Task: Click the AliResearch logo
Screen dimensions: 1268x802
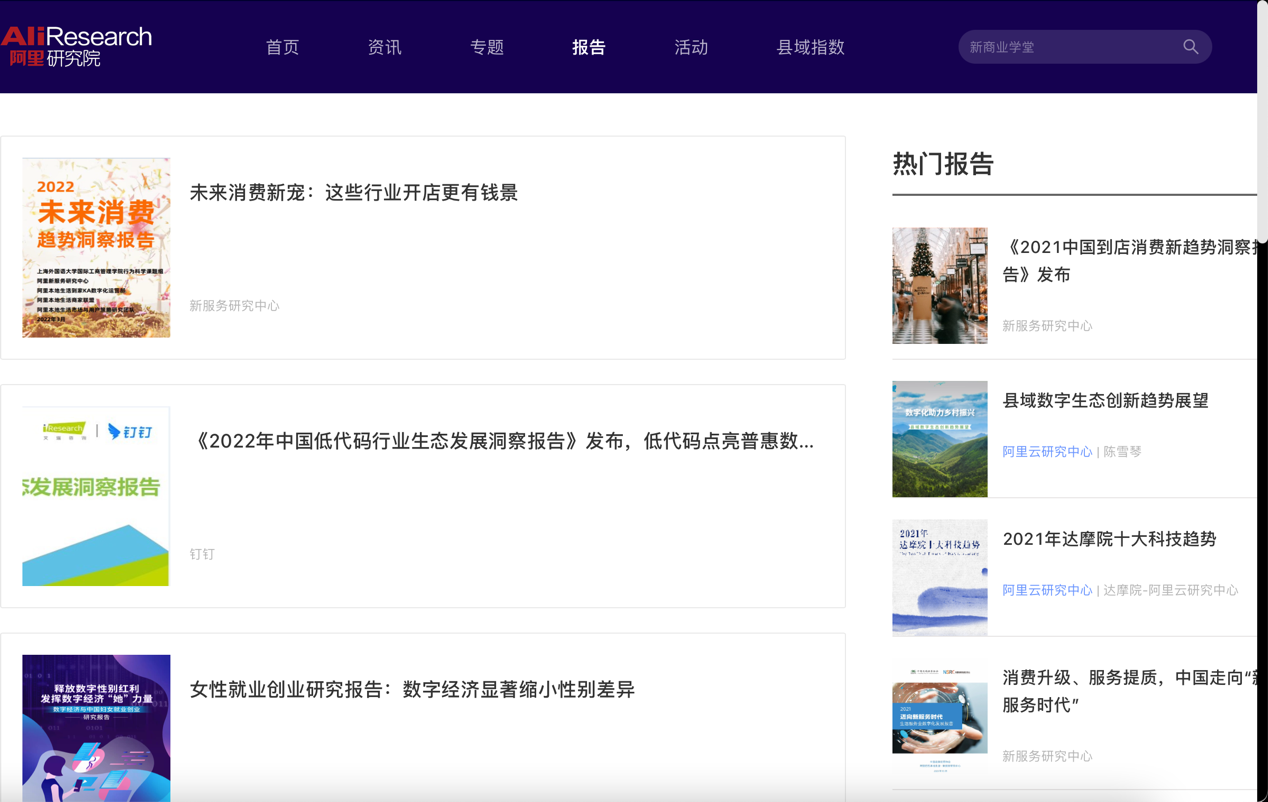Action: (77, 46)
